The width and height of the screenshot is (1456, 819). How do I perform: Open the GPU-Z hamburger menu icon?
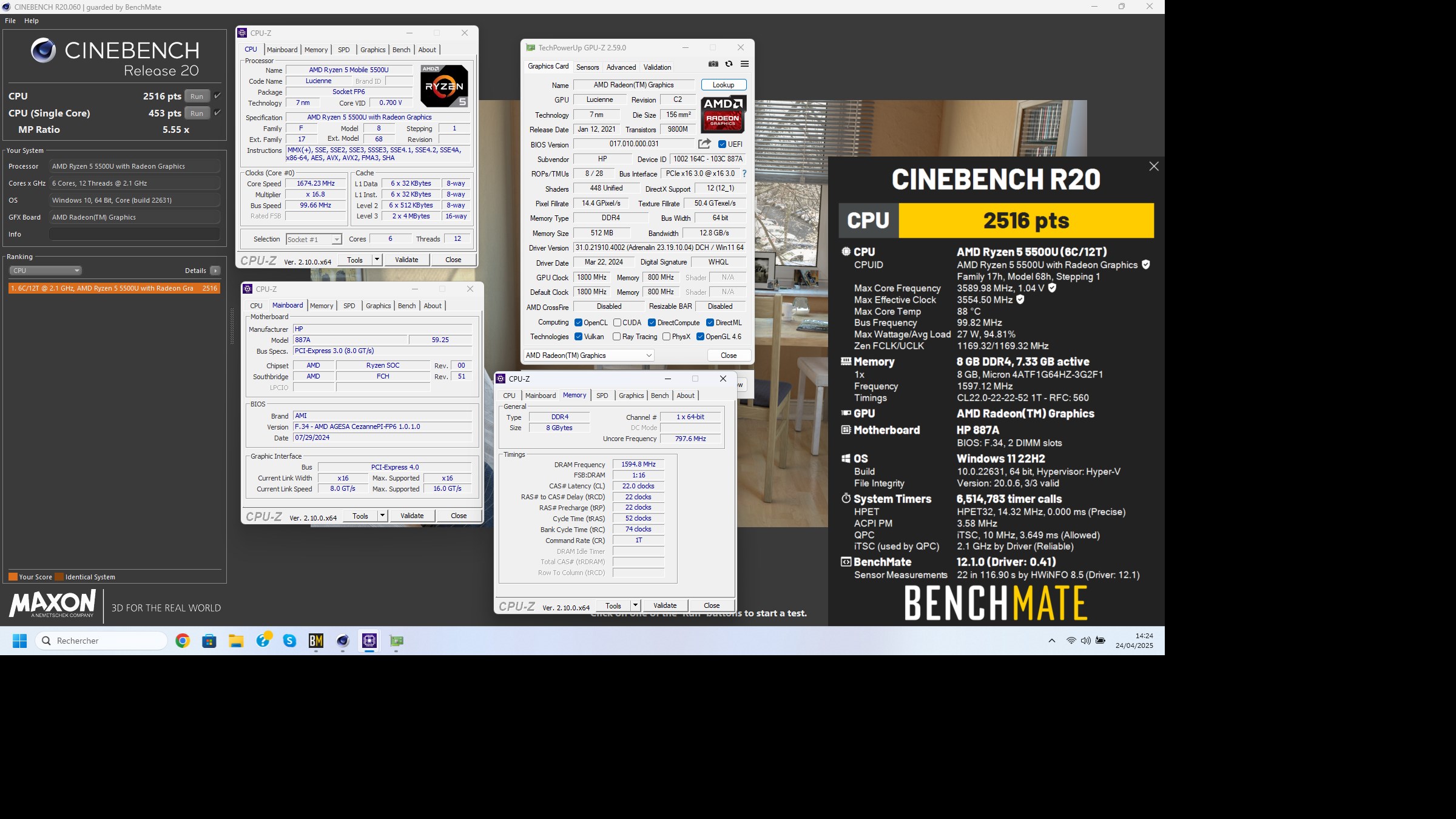pyautogui.click(x=744, y=64)
